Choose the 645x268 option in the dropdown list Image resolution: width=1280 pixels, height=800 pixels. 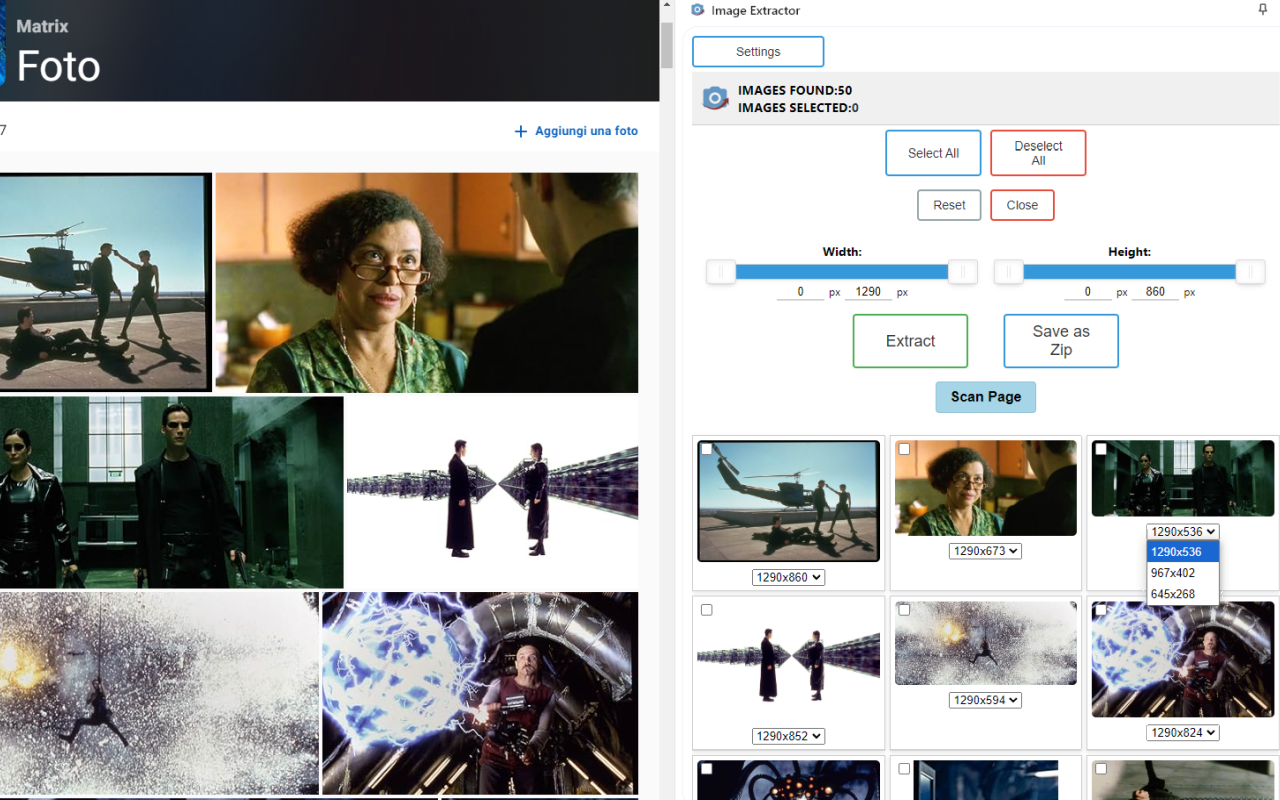pyautogui.click(x=1183, y=594)
